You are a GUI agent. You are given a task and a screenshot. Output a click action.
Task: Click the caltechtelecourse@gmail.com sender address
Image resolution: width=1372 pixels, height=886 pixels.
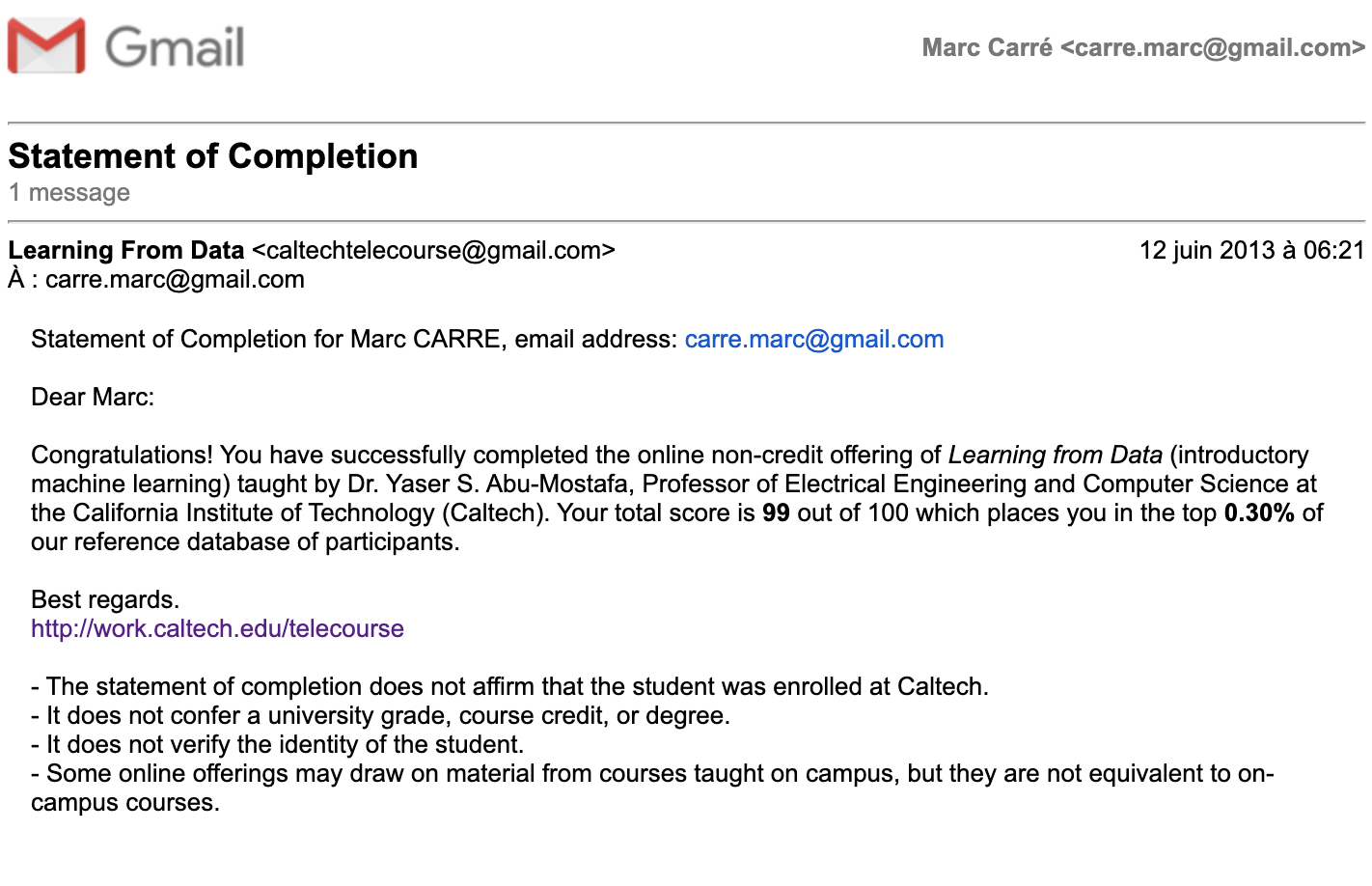(x=433, y=250)
